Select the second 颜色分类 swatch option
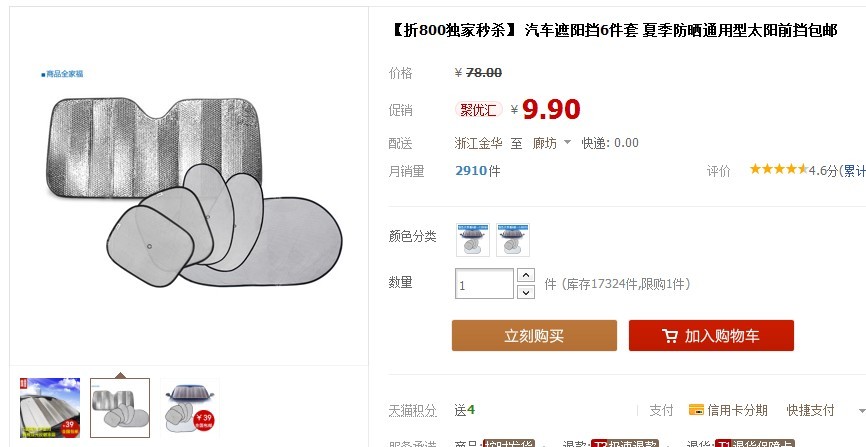Image resolution: width=866 pixels, height=447 pixels. (513, 240)
